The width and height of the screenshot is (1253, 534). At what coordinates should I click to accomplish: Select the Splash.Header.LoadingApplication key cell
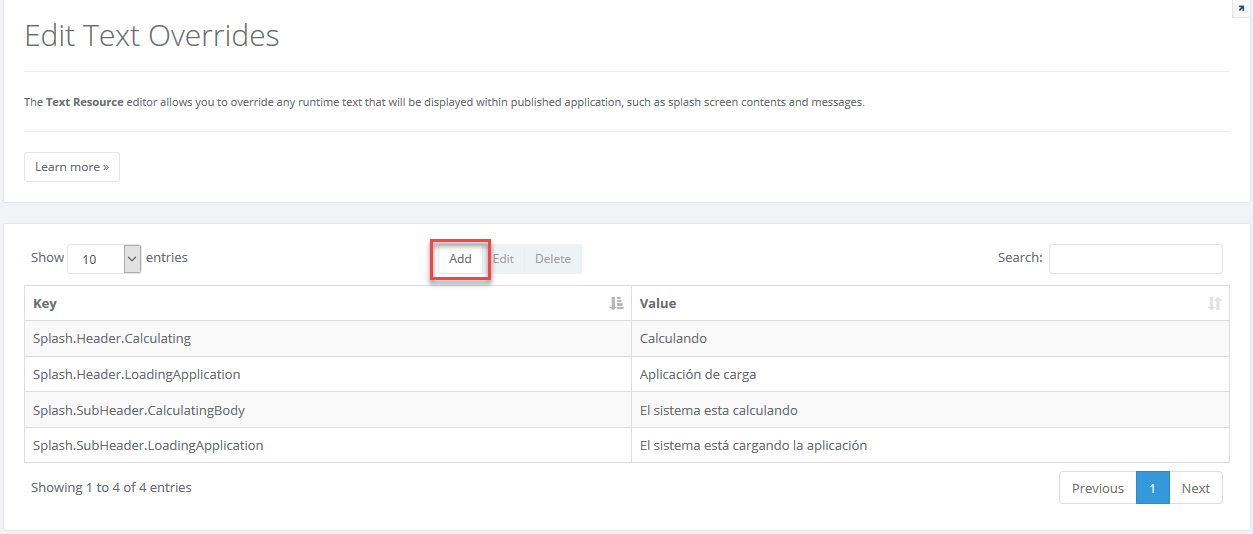click(x=137, y=375)
